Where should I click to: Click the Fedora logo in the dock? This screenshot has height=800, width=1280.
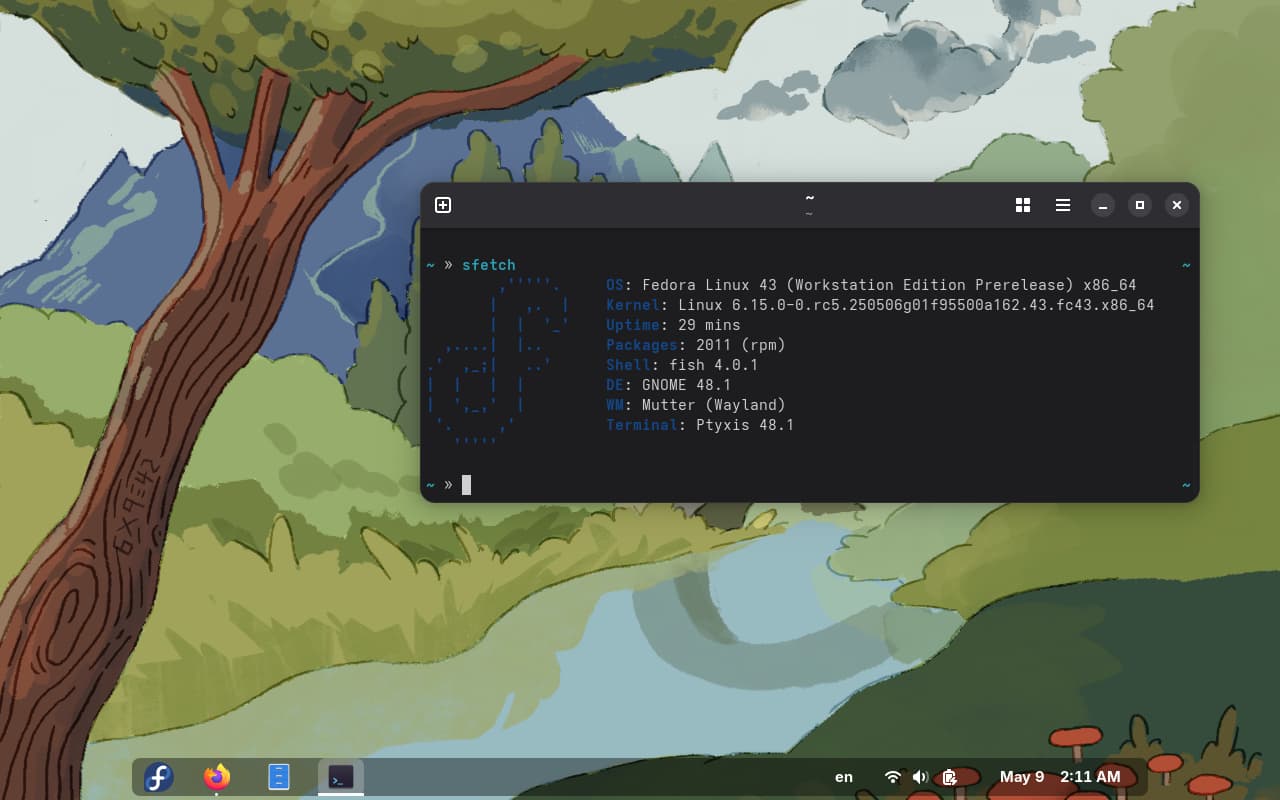point(159,777)
